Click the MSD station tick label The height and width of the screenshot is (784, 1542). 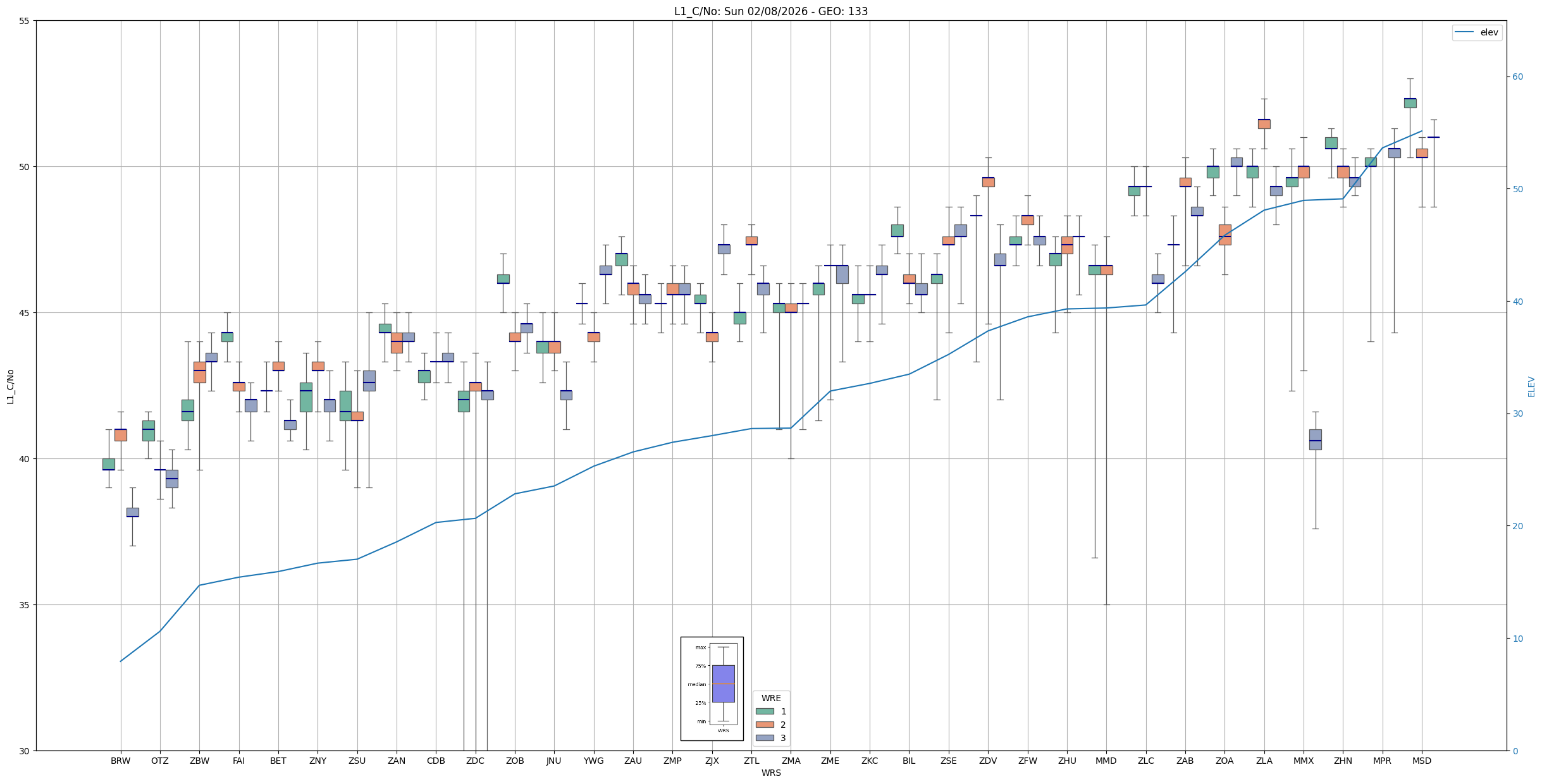tap(1421, 761)
